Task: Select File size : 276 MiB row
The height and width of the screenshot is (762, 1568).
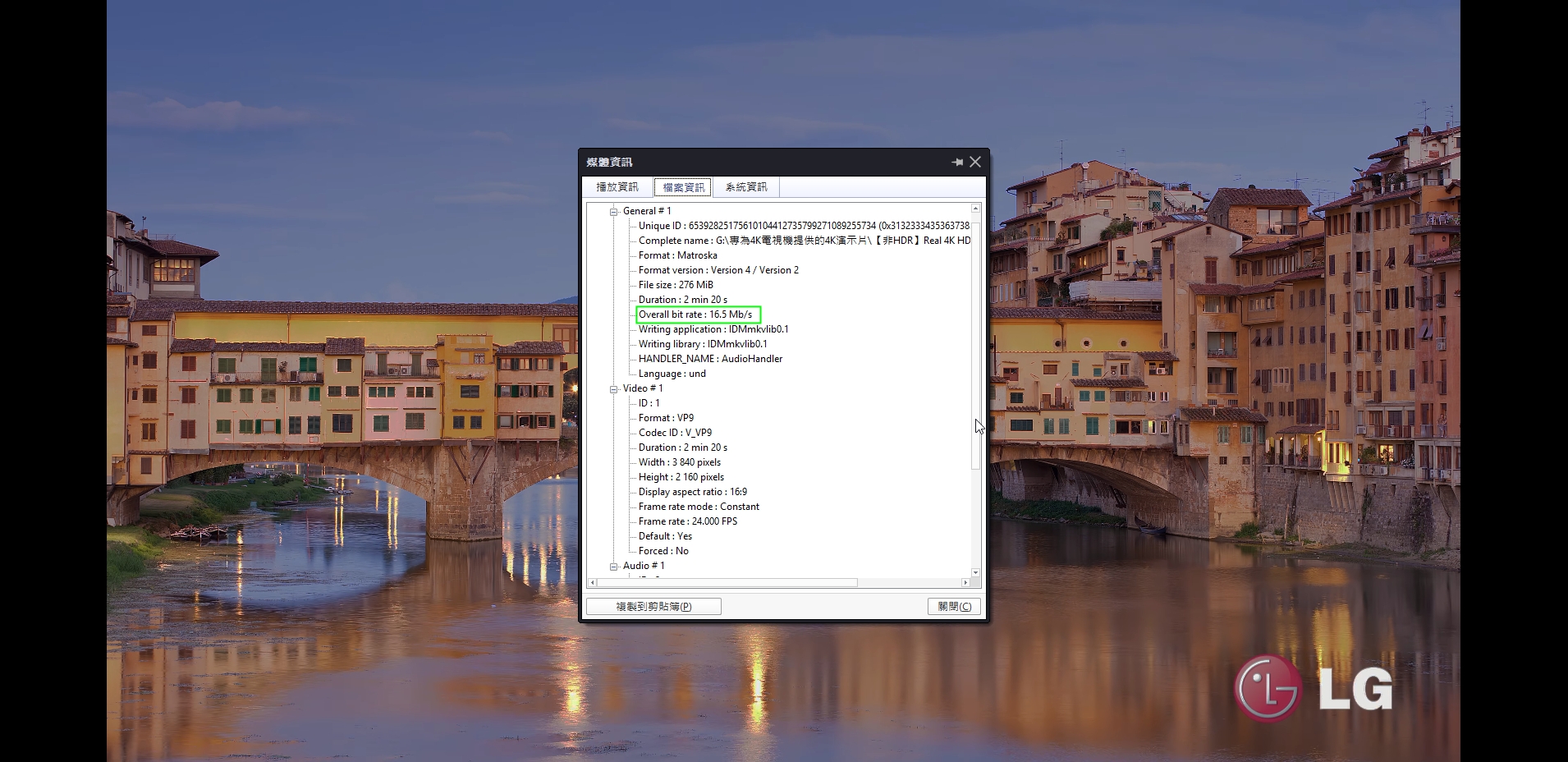Action: tap(676, 285)
